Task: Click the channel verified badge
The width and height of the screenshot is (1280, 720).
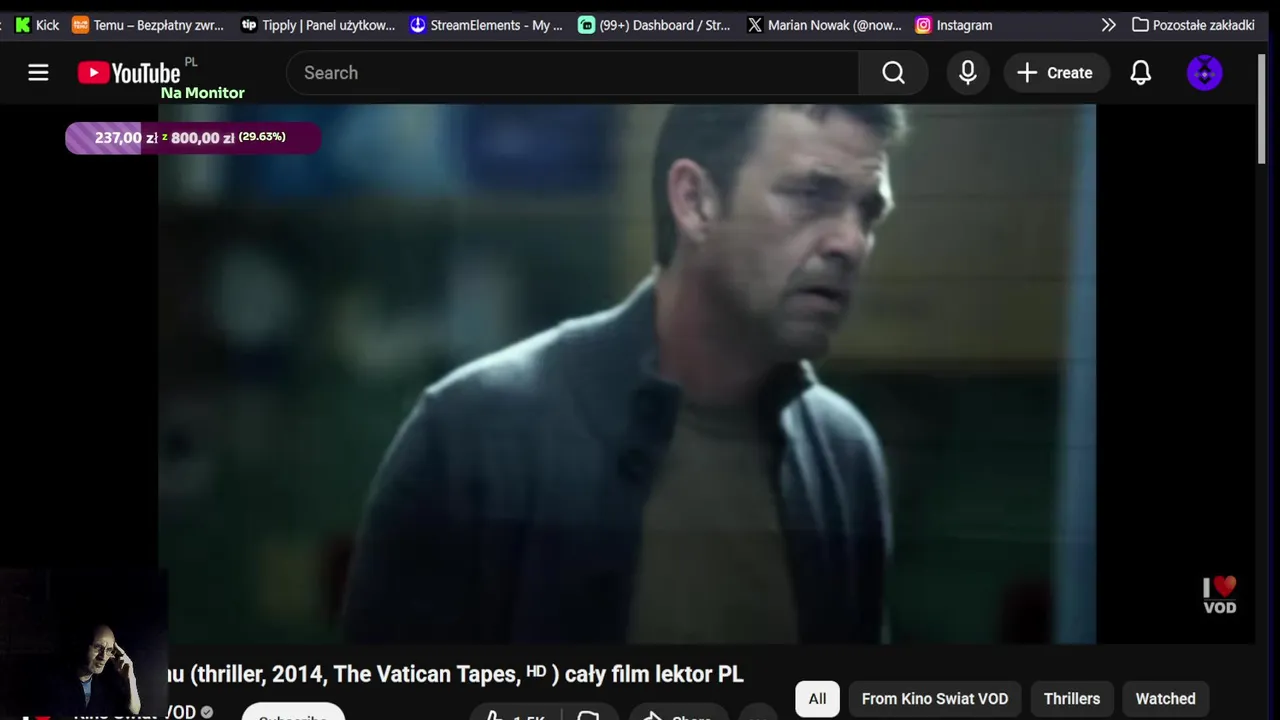Action: (x=207, y=712)
